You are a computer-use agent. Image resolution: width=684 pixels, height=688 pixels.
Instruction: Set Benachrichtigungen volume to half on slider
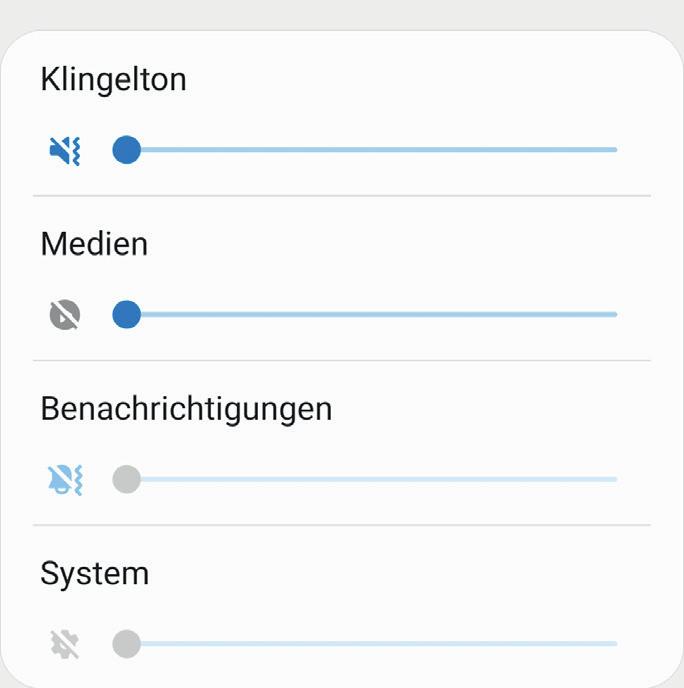(371, 479)
